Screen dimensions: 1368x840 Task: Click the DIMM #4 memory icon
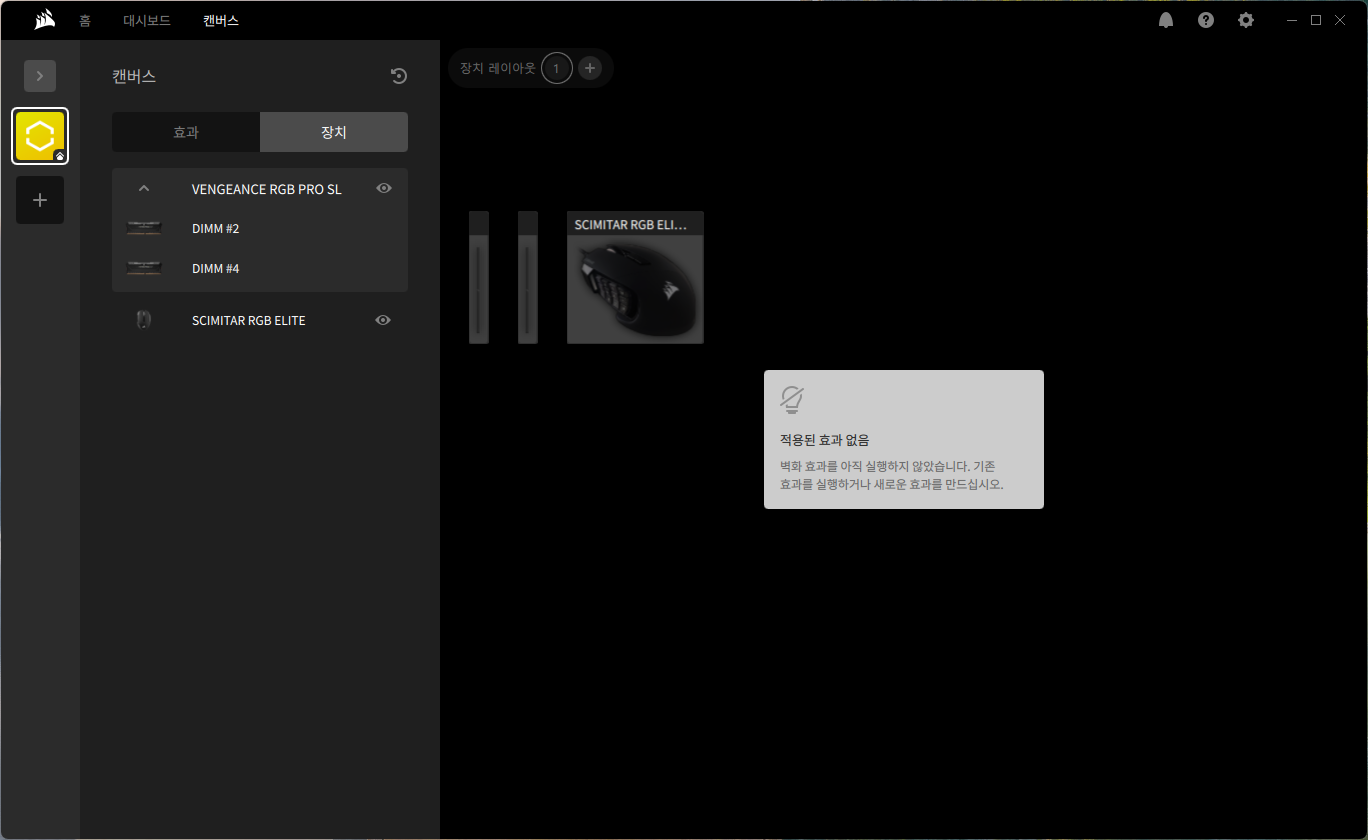(x=144, y=268)
